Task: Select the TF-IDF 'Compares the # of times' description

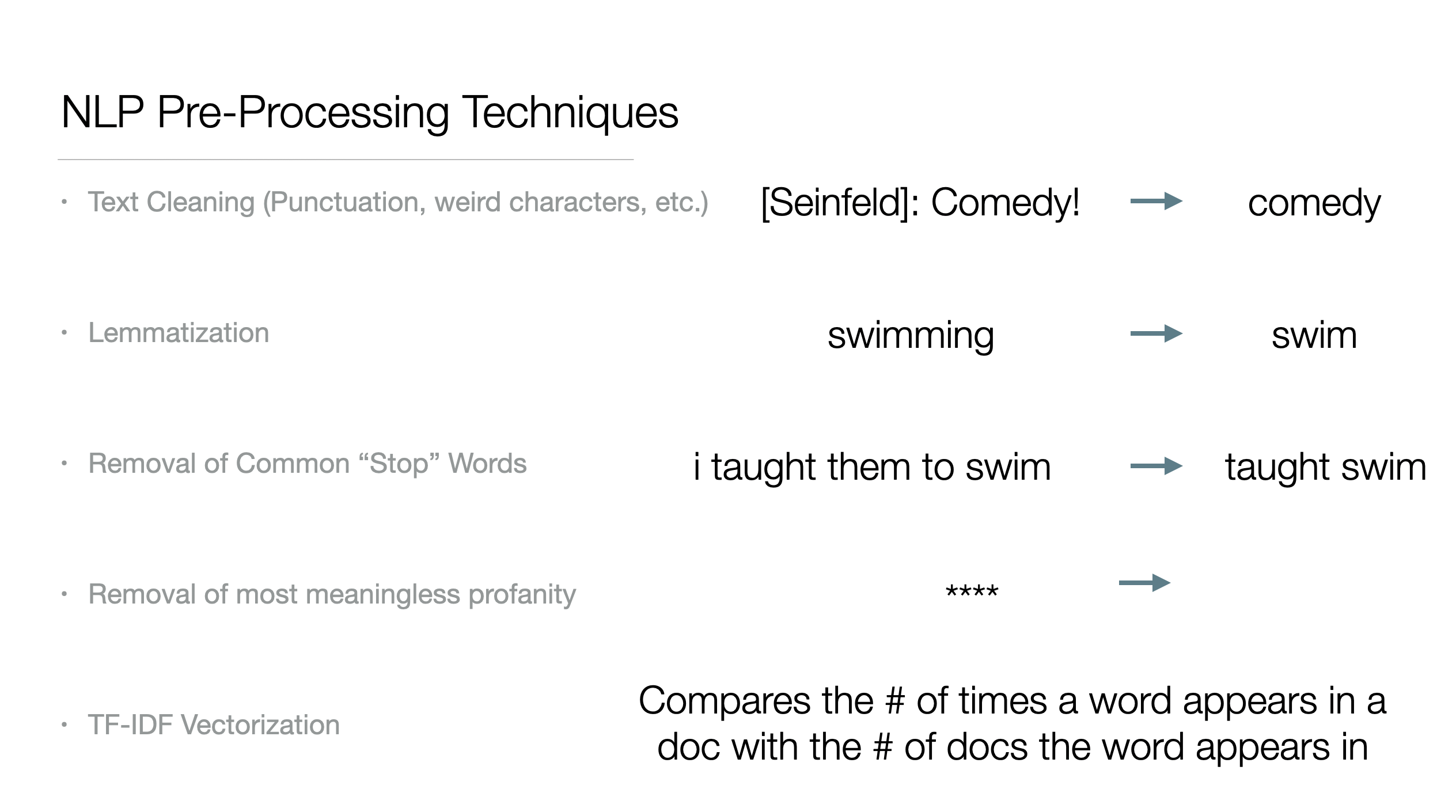Action: coord(1013,723)
